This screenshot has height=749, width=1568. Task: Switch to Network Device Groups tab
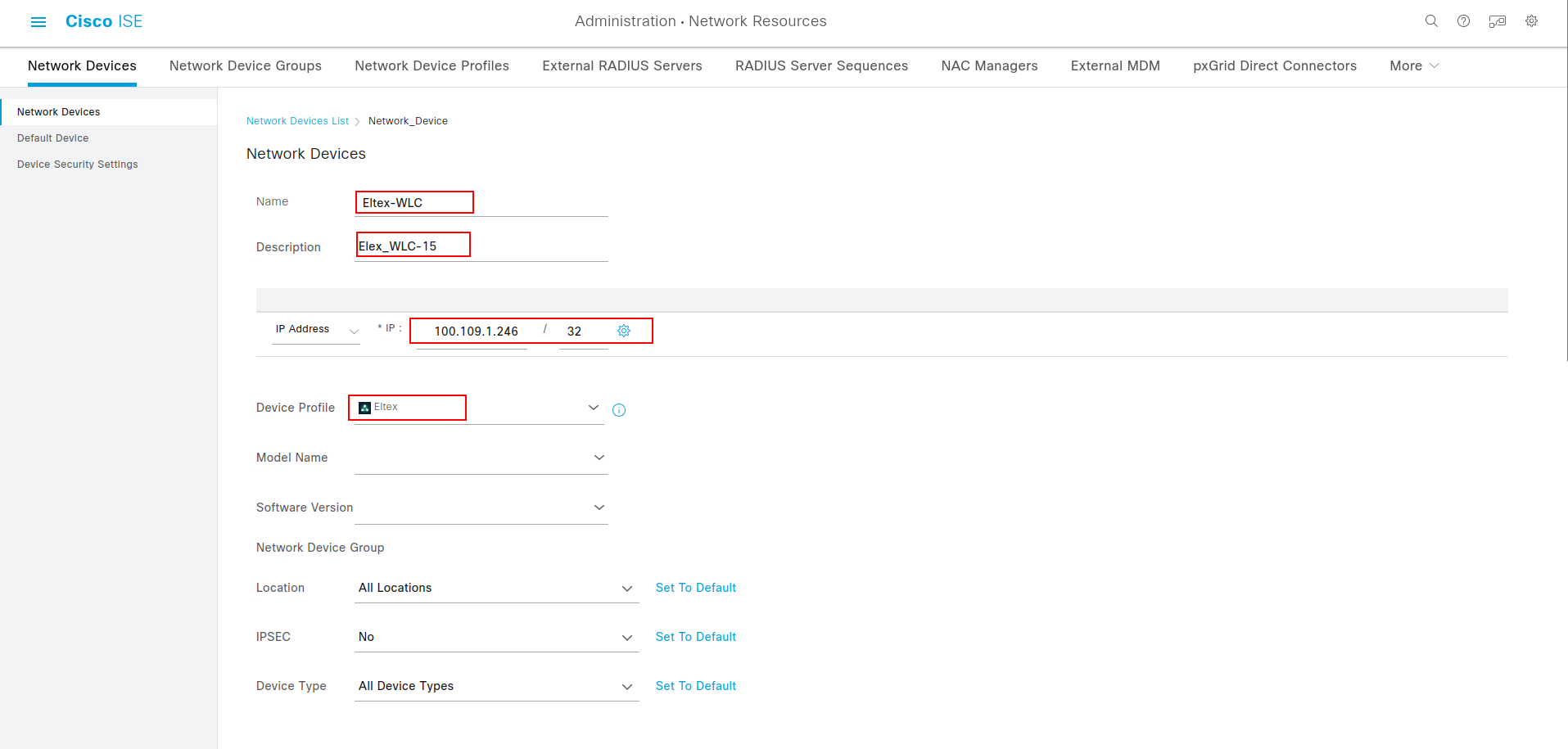click(x=246, y=65)
